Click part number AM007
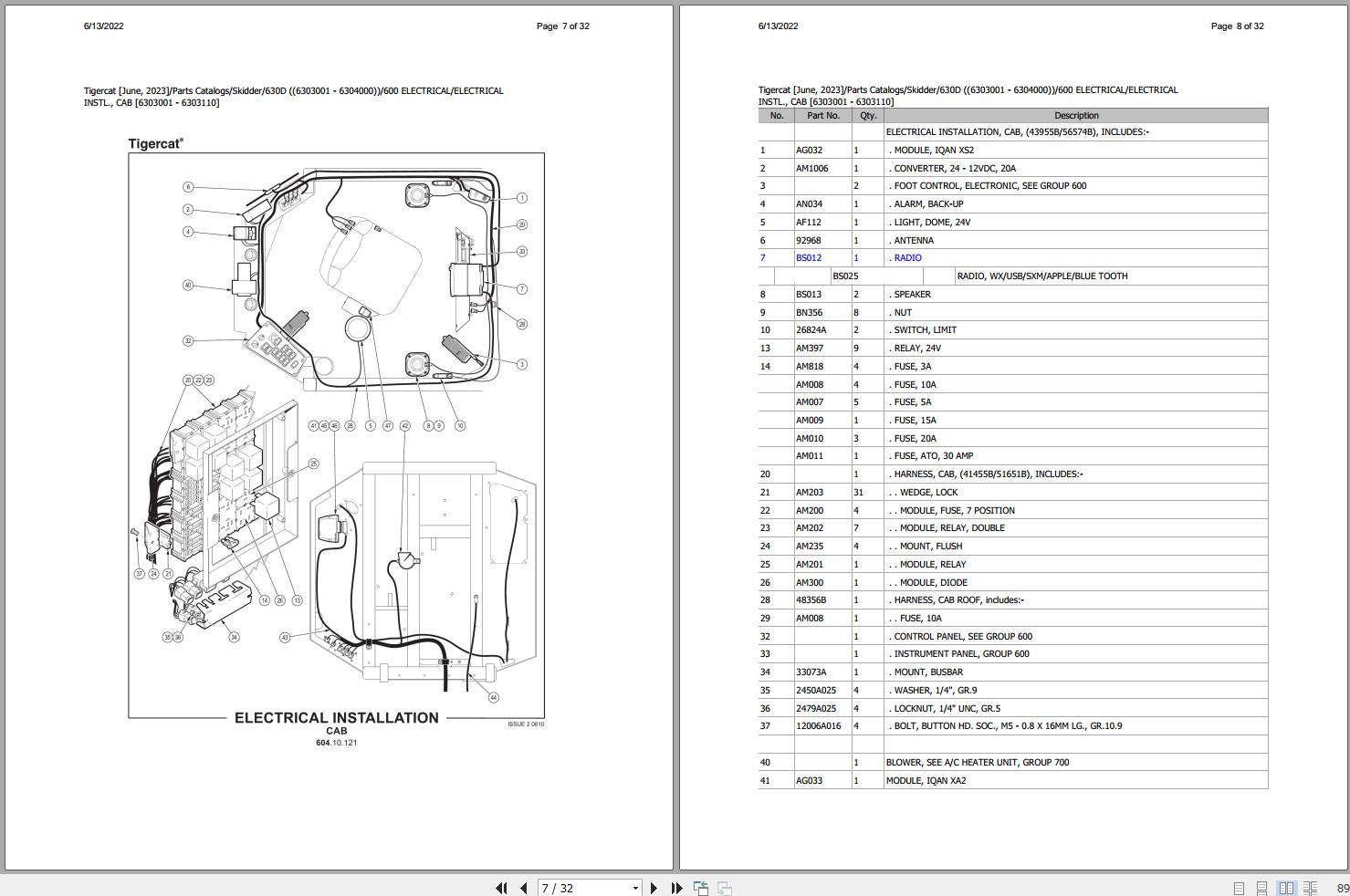The height and width of the screenshot is (896, 1350). pos(810,402)
